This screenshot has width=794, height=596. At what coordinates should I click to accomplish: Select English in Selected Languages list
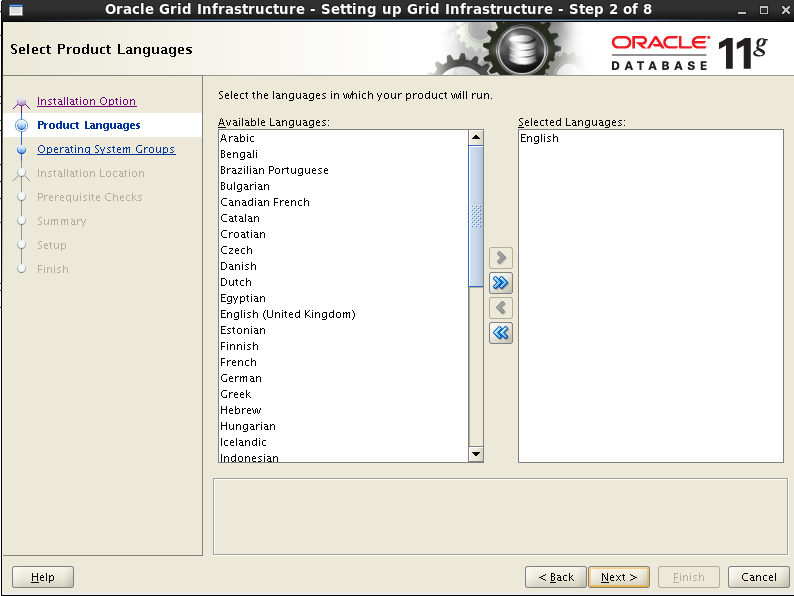click(x=651, y=138)
